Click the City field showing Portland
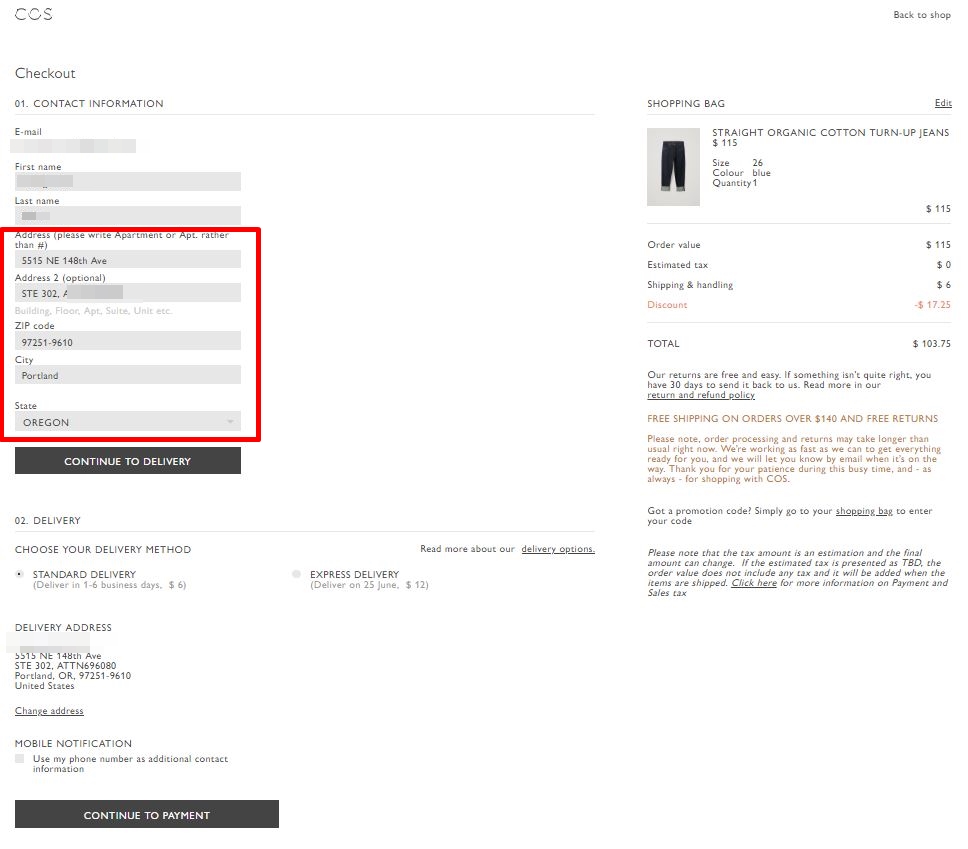The image size is (968, 849). click(128, 375)
